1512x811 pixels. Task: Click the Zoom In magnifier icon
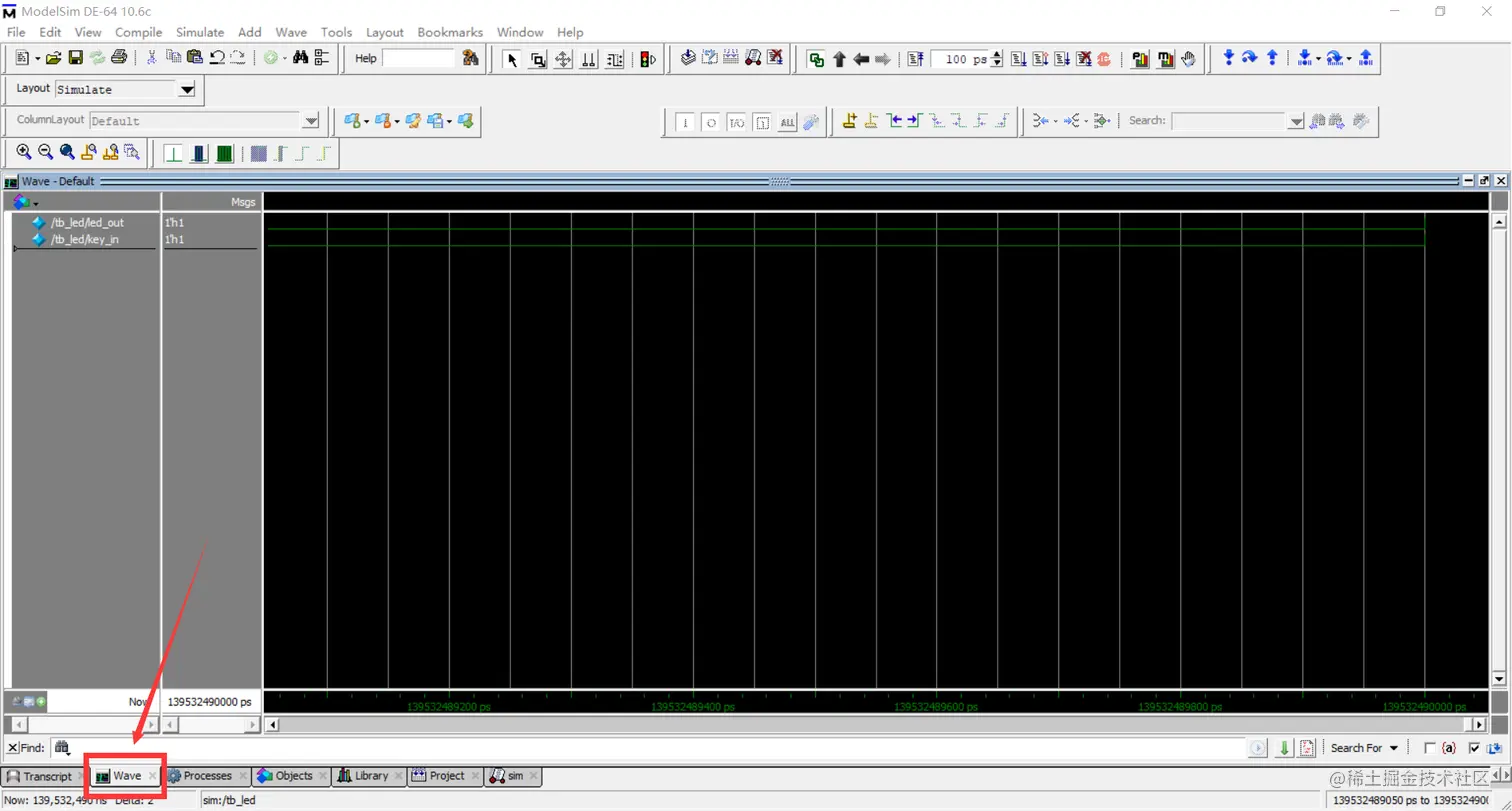(23, 152)
